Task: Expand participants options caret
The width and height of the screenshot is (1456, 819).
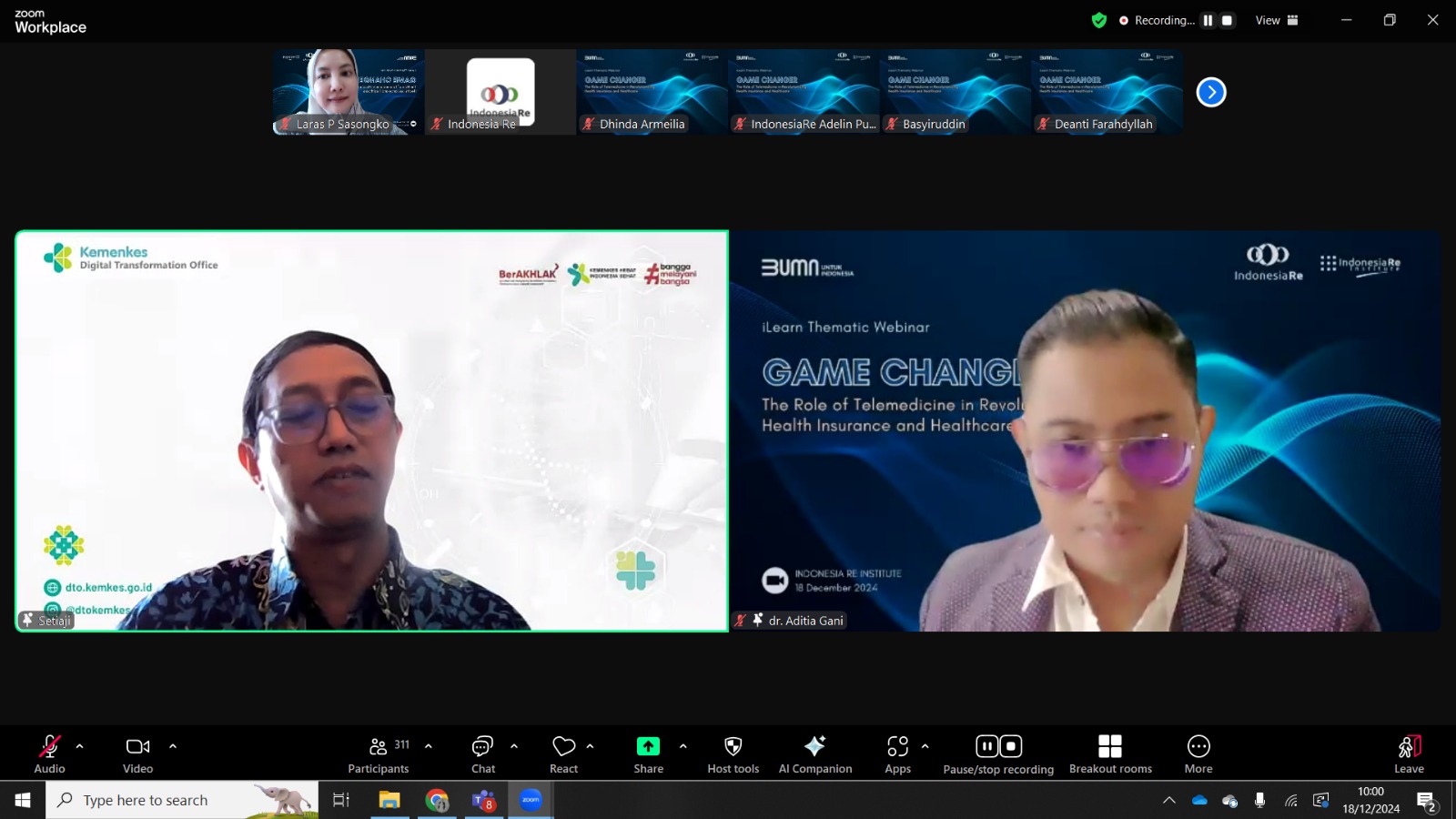Action: click(429, 746)
